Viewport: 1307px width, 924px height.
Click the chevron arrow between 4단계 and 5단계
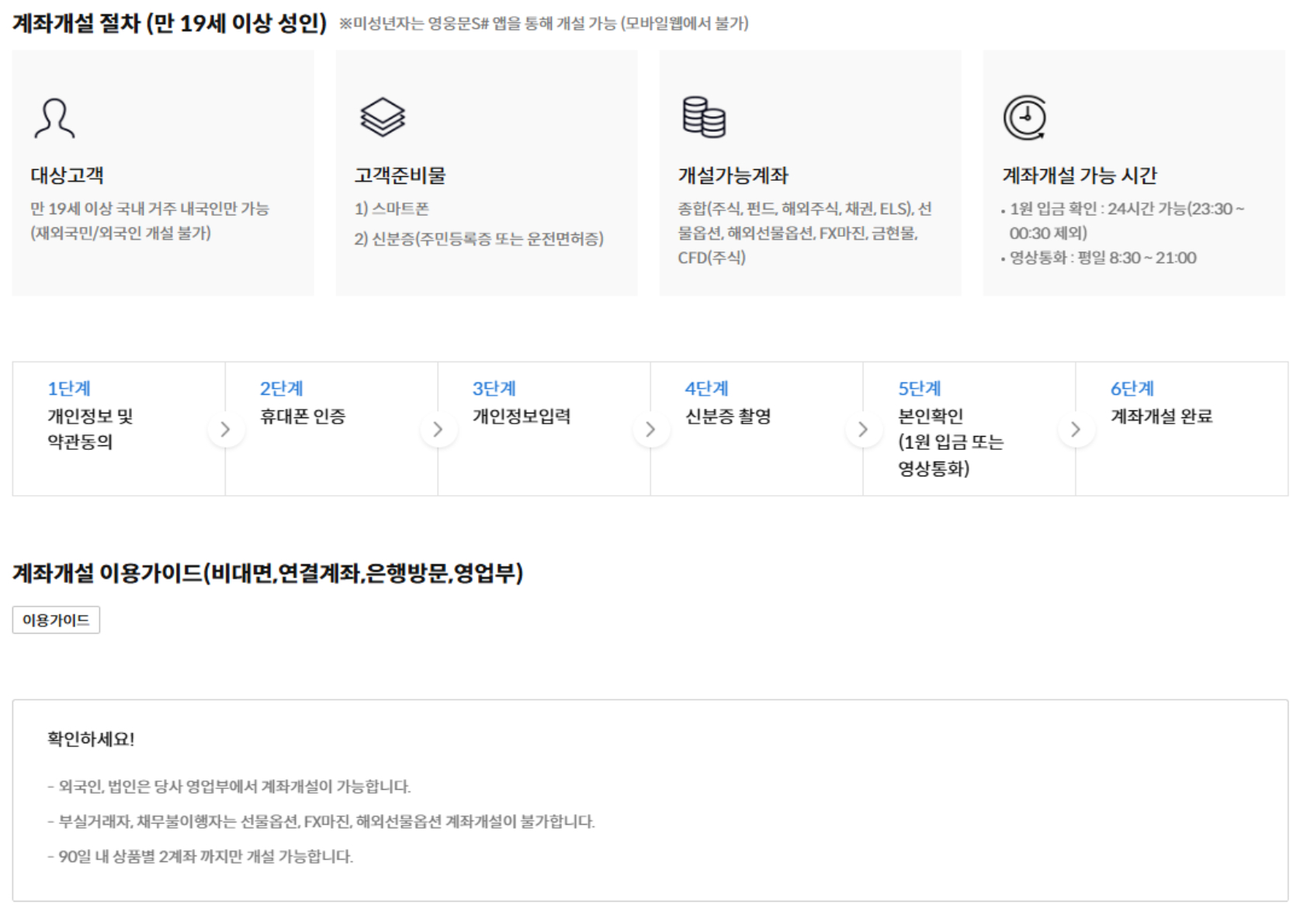[863, 429]
